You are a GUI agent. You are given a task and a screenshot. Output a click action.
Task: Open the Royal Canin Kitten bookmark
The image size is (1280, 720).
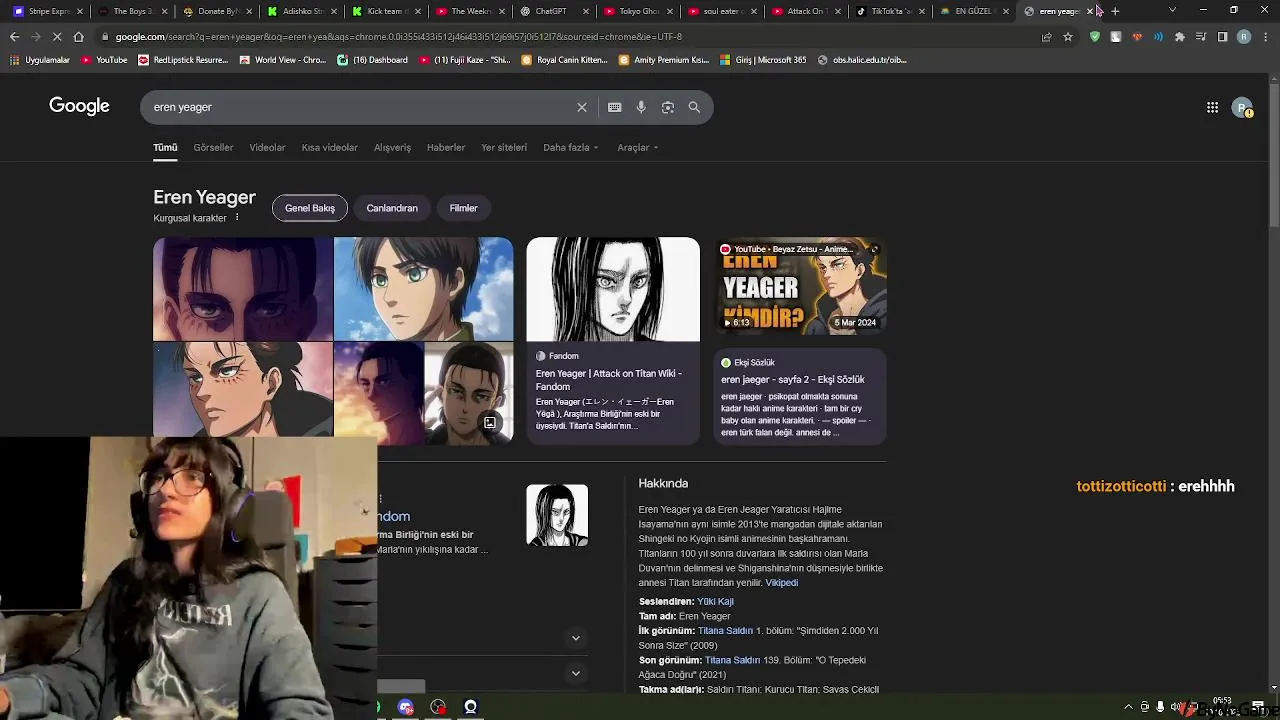pyautogui.click(x=566, y=60)
